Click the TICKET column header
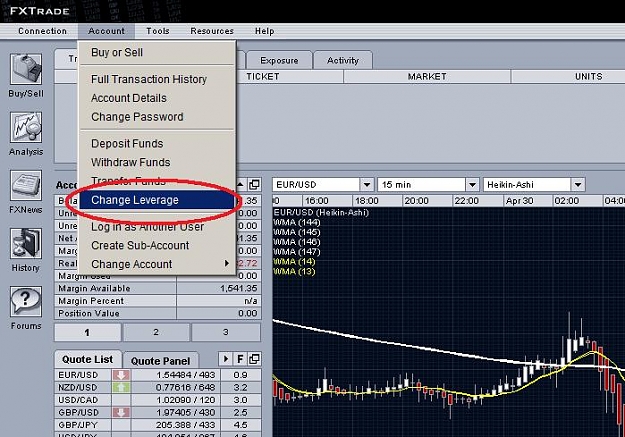 coord(263,77)
